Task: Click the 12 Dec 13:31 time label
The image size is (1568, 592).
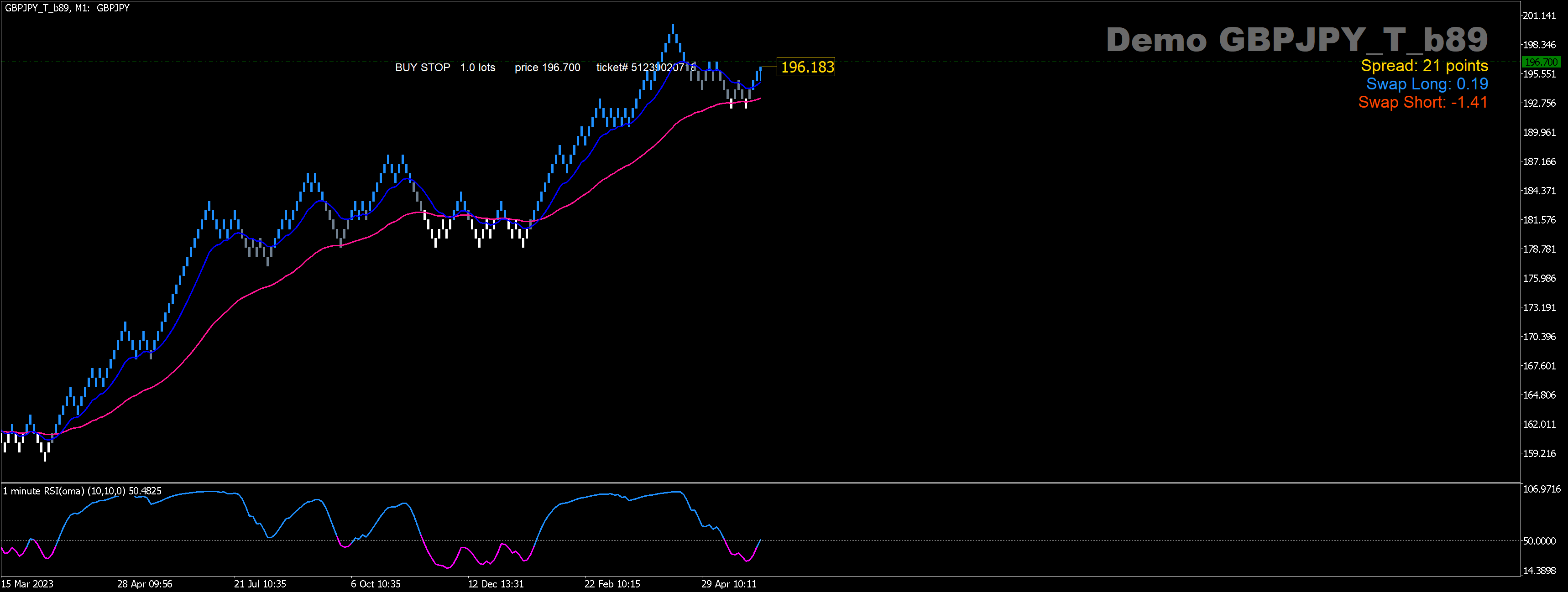Action: 496,584
